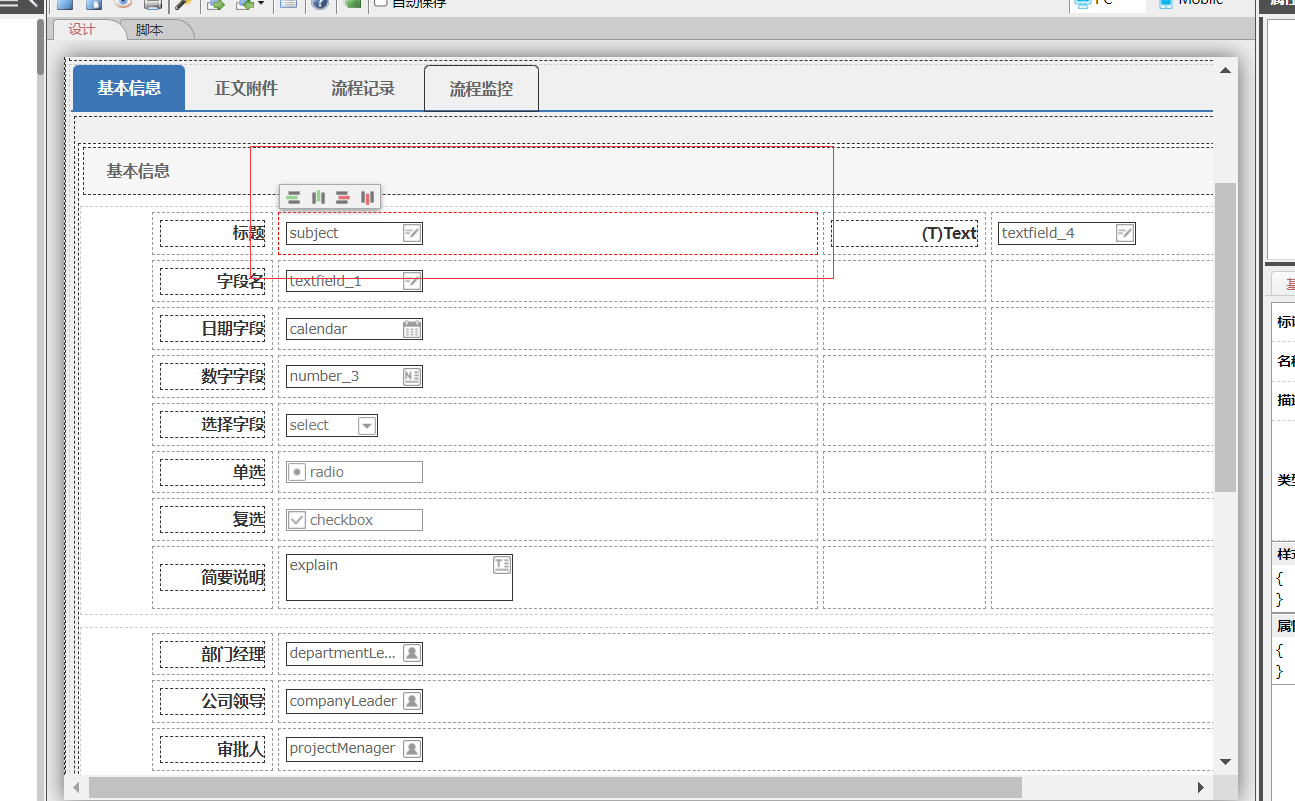This screenshot has width=1295, height=801.
Task: Click the horizontal scrollbar right arrow
Action: tap(1201, 787)
